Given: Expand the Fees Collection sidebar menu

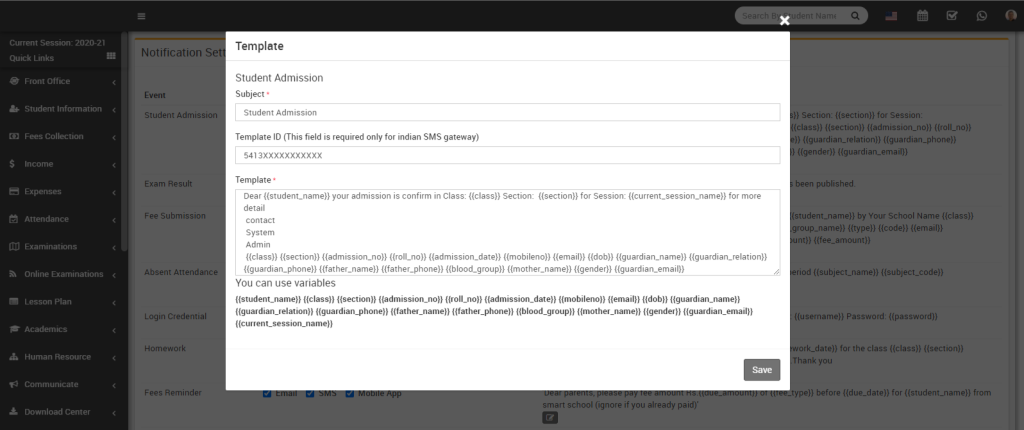Looking at the screenshot, I should tap(63, 137).
